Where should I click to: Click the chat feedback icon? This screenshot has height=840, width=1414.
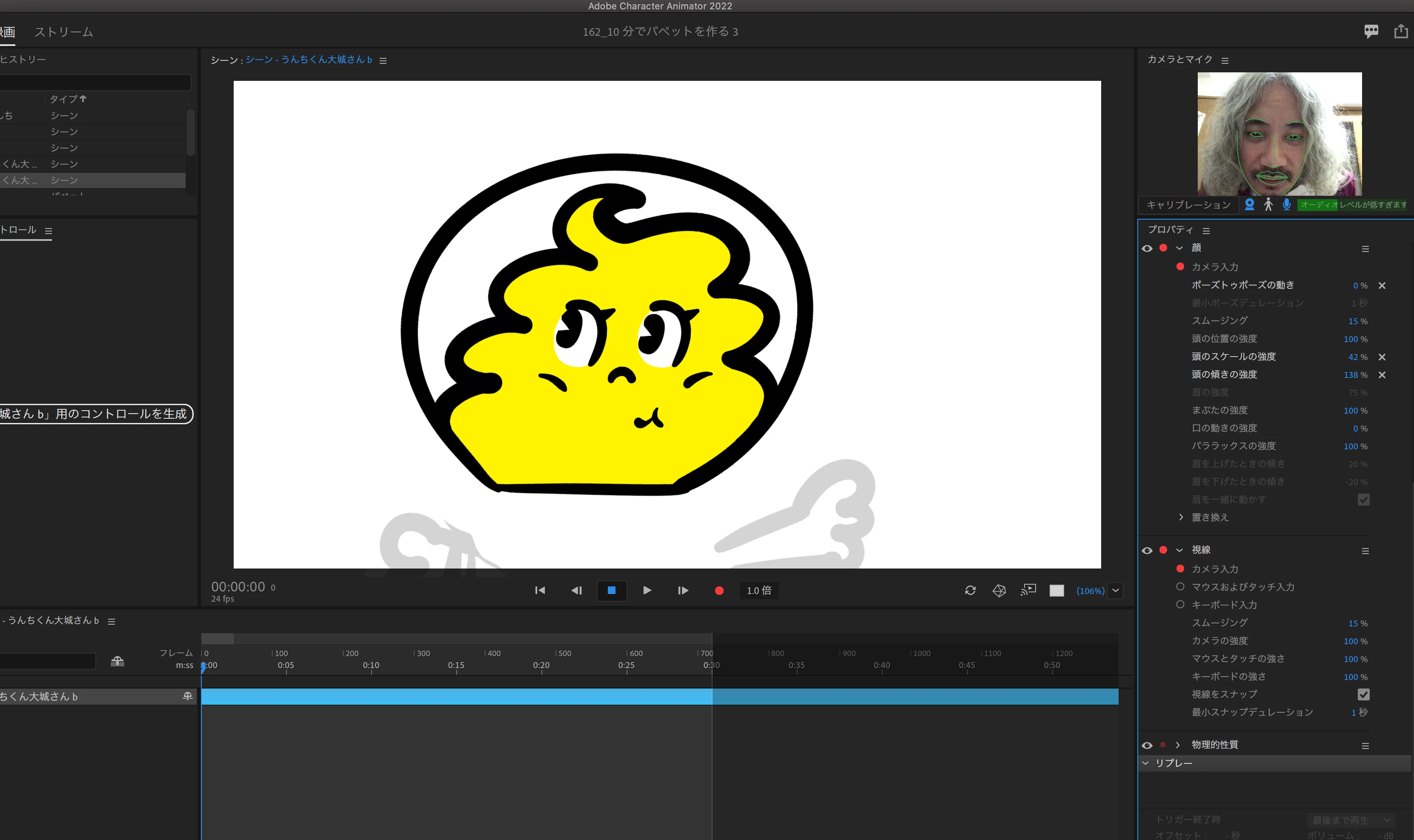point(1371,31)
